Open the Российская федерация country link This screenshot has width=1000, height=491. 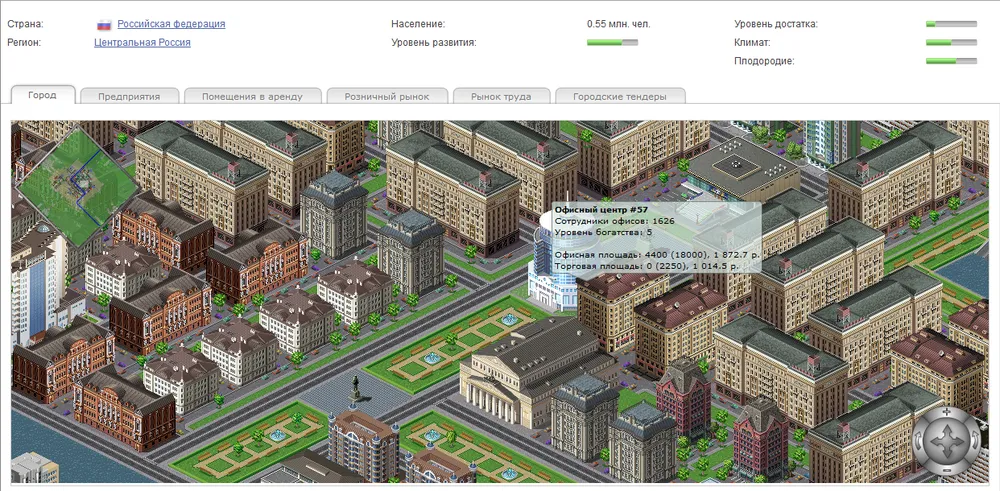coord(171,24)
